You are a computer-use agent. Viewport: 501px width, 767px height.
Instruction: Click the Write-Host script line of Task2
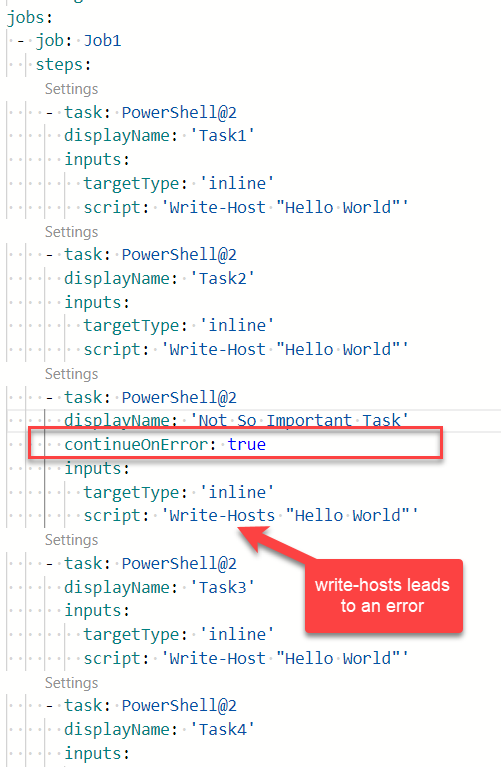[x=246, y=349]
